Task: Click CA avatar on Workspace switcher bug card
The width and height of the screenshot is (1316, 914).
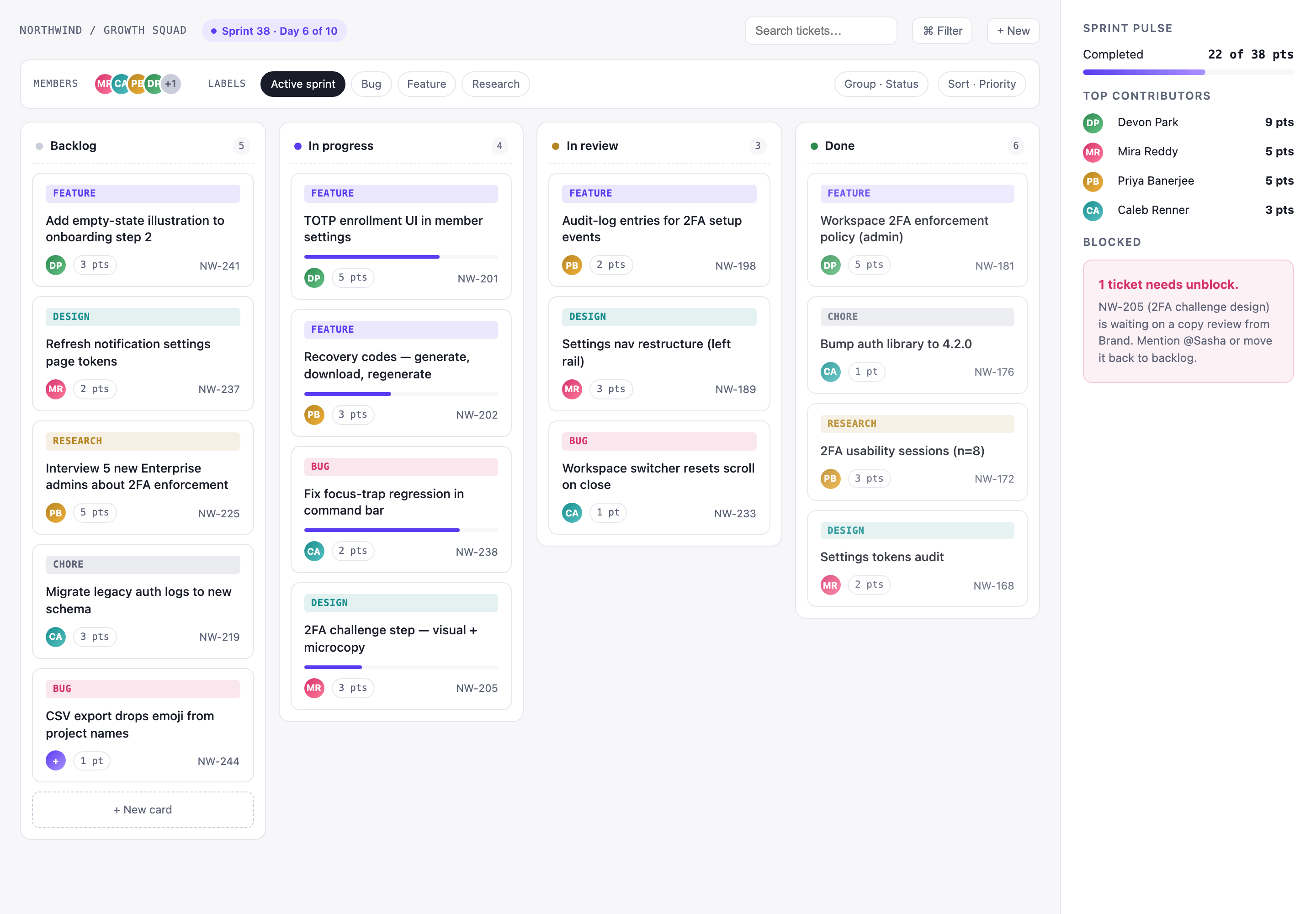Action: [x=572, y=513]
